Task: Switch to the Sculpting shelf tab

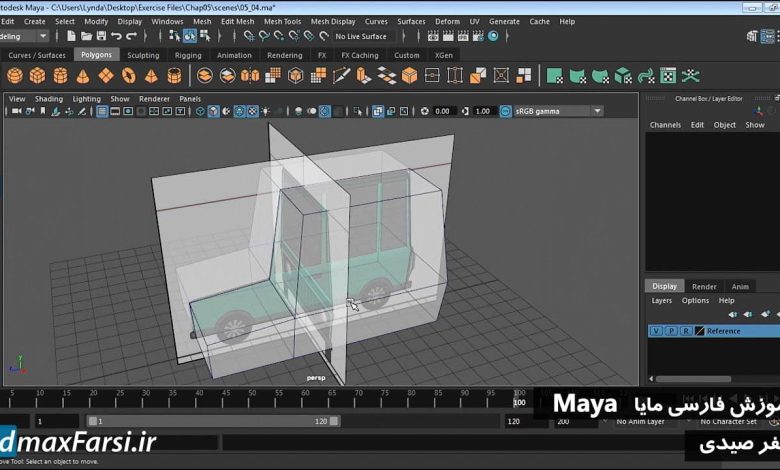Action: tap(142, 56)
